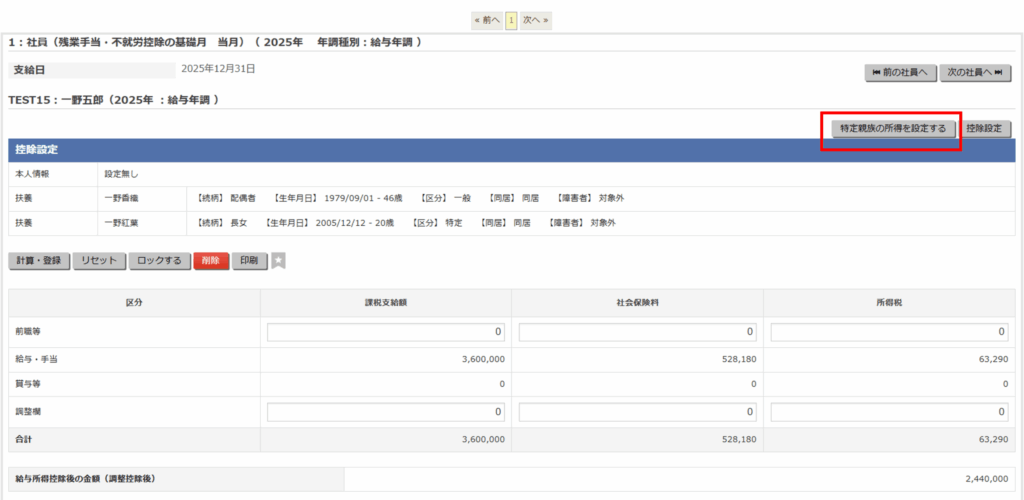
Task: Open 特定親族の所得を設定する
Action: point(893,129)
